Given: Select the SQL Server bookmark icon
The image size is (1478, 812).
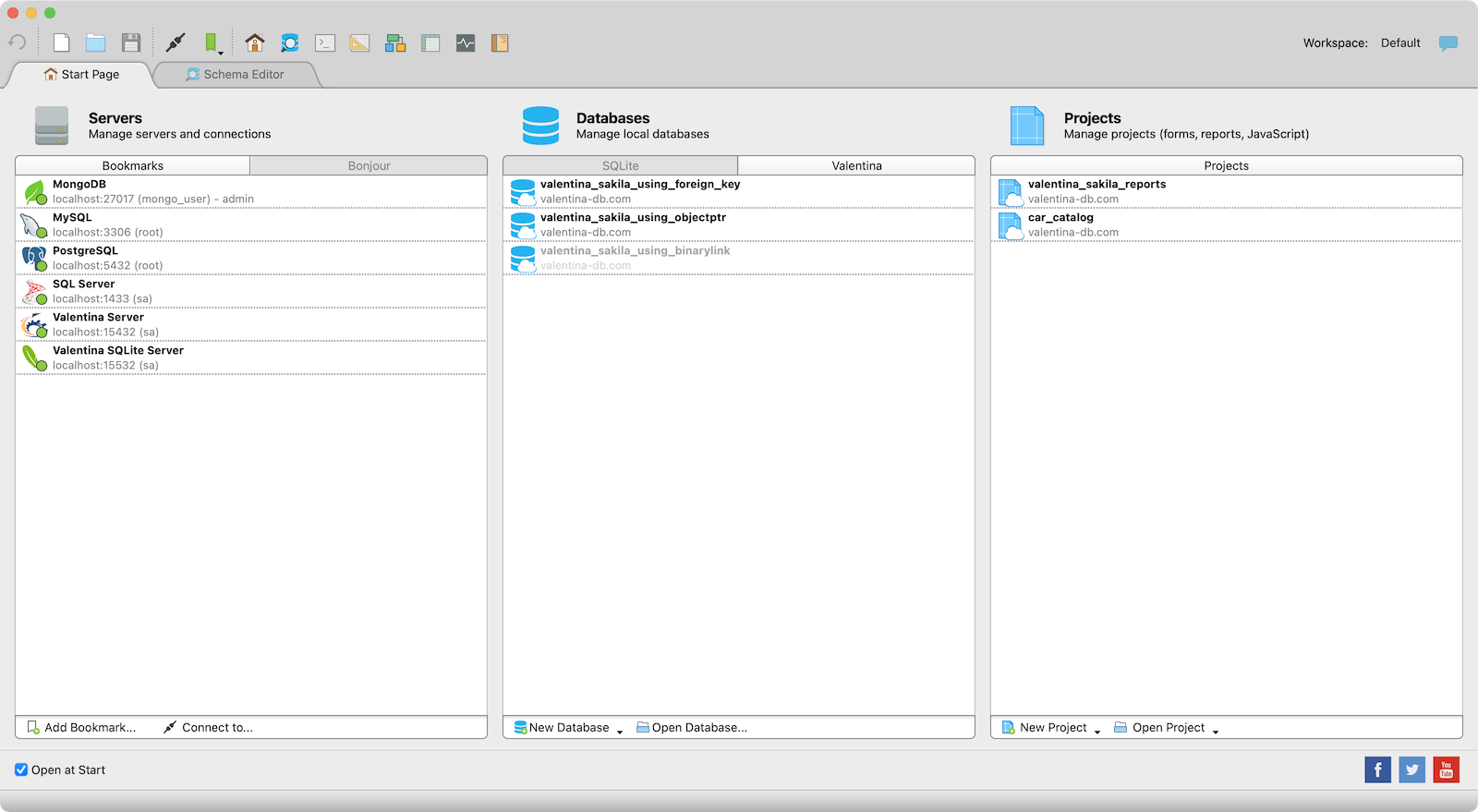Looking at the screenshot, I should [x=35, y=292].
